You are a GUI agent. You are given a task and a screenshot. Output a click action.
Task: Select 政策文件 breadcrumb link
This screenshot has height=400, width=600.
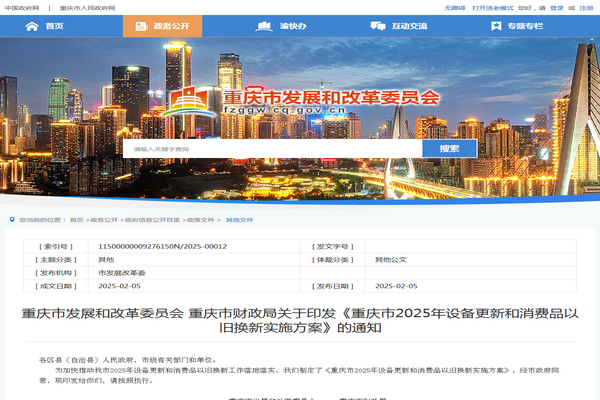[x=200, y=219]
